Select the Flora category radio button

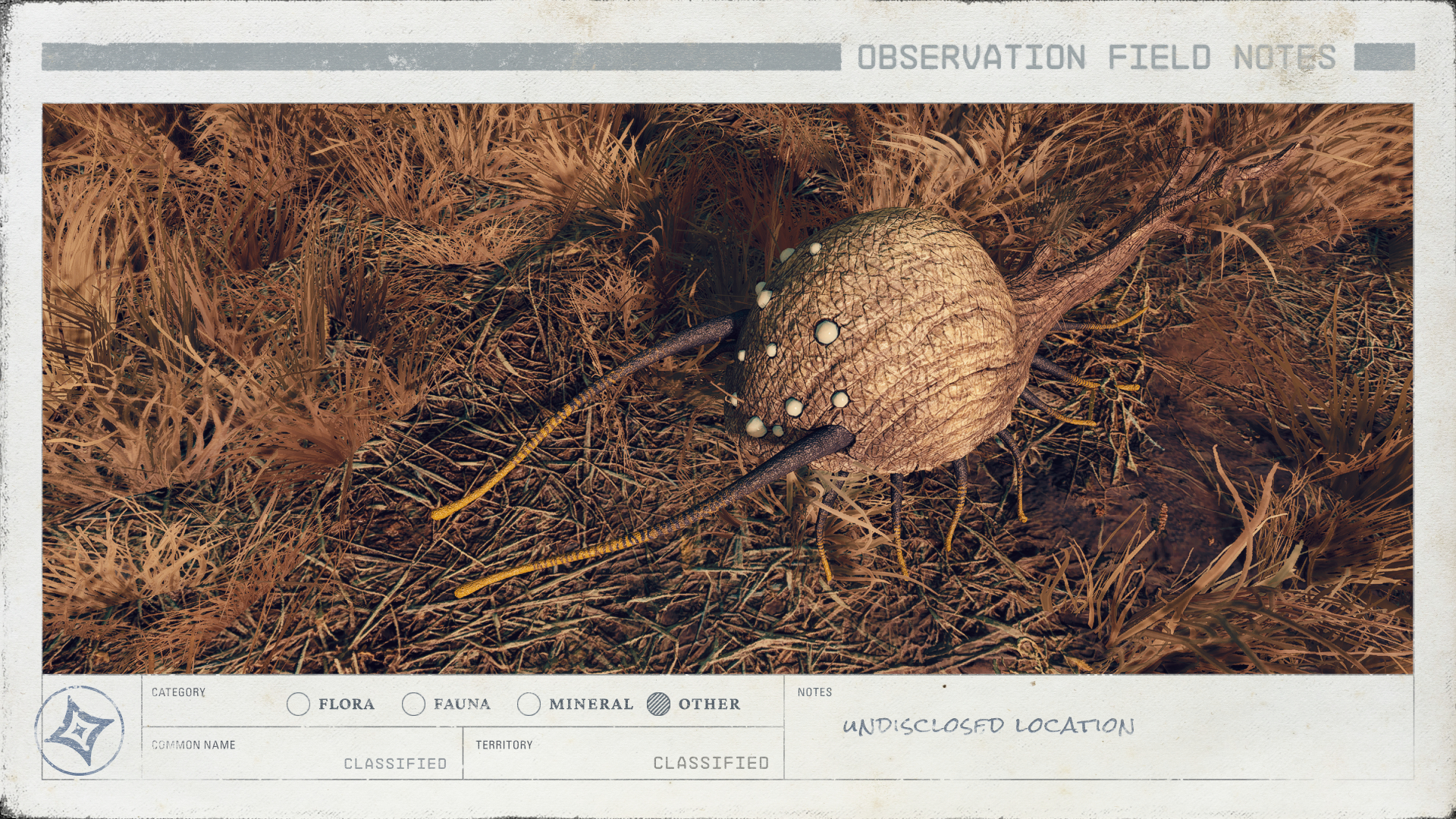click(x=298, y=704)
